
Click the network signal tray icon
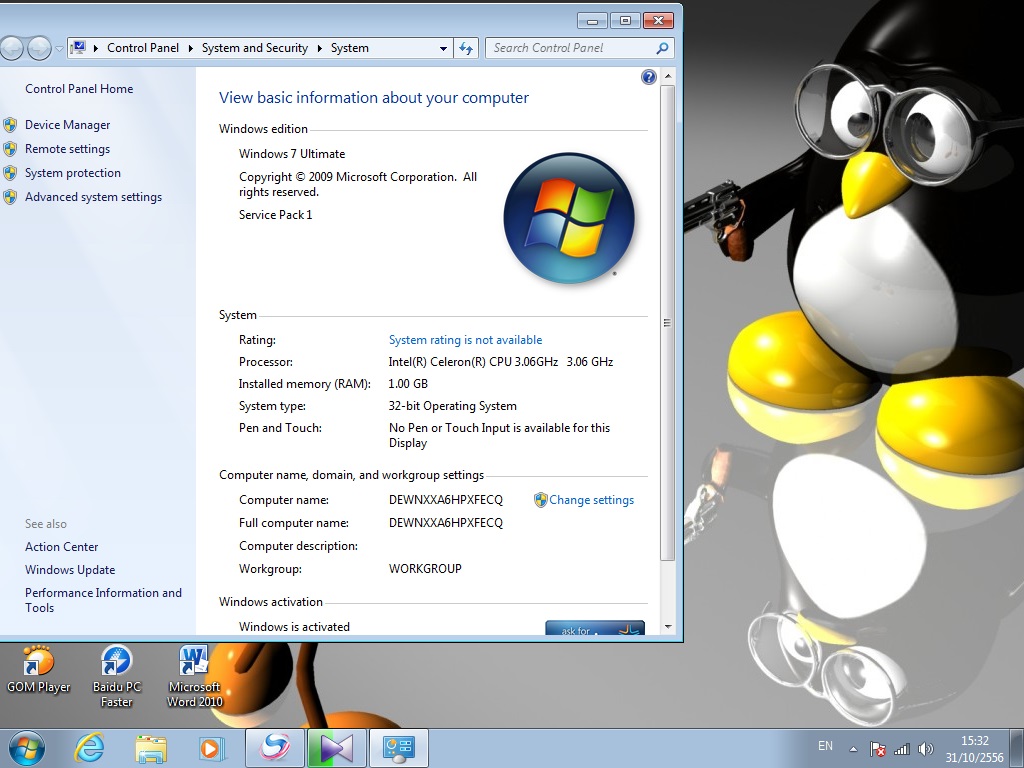pos(902,749)
